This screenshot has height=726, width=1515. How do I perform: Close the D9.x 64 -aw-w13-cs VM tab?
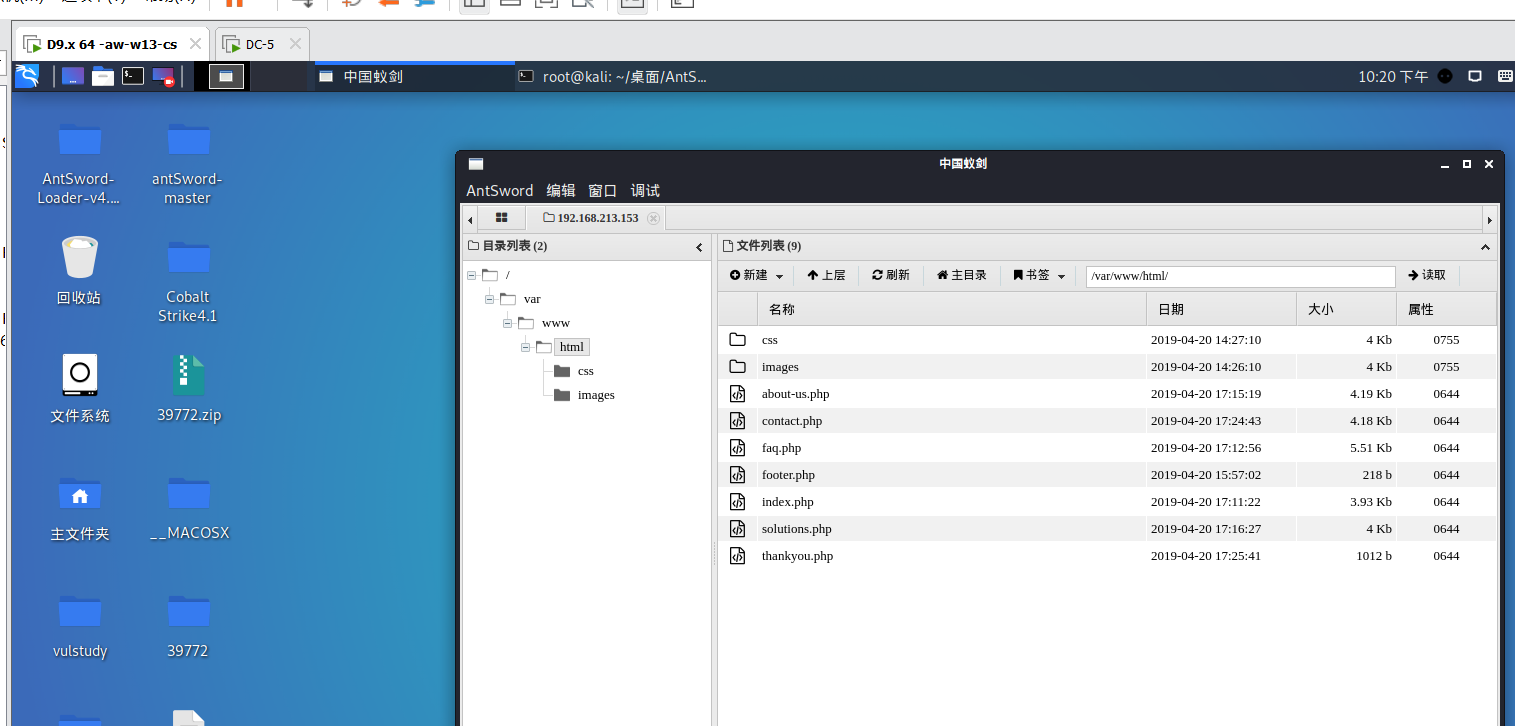tap(195, 44)
